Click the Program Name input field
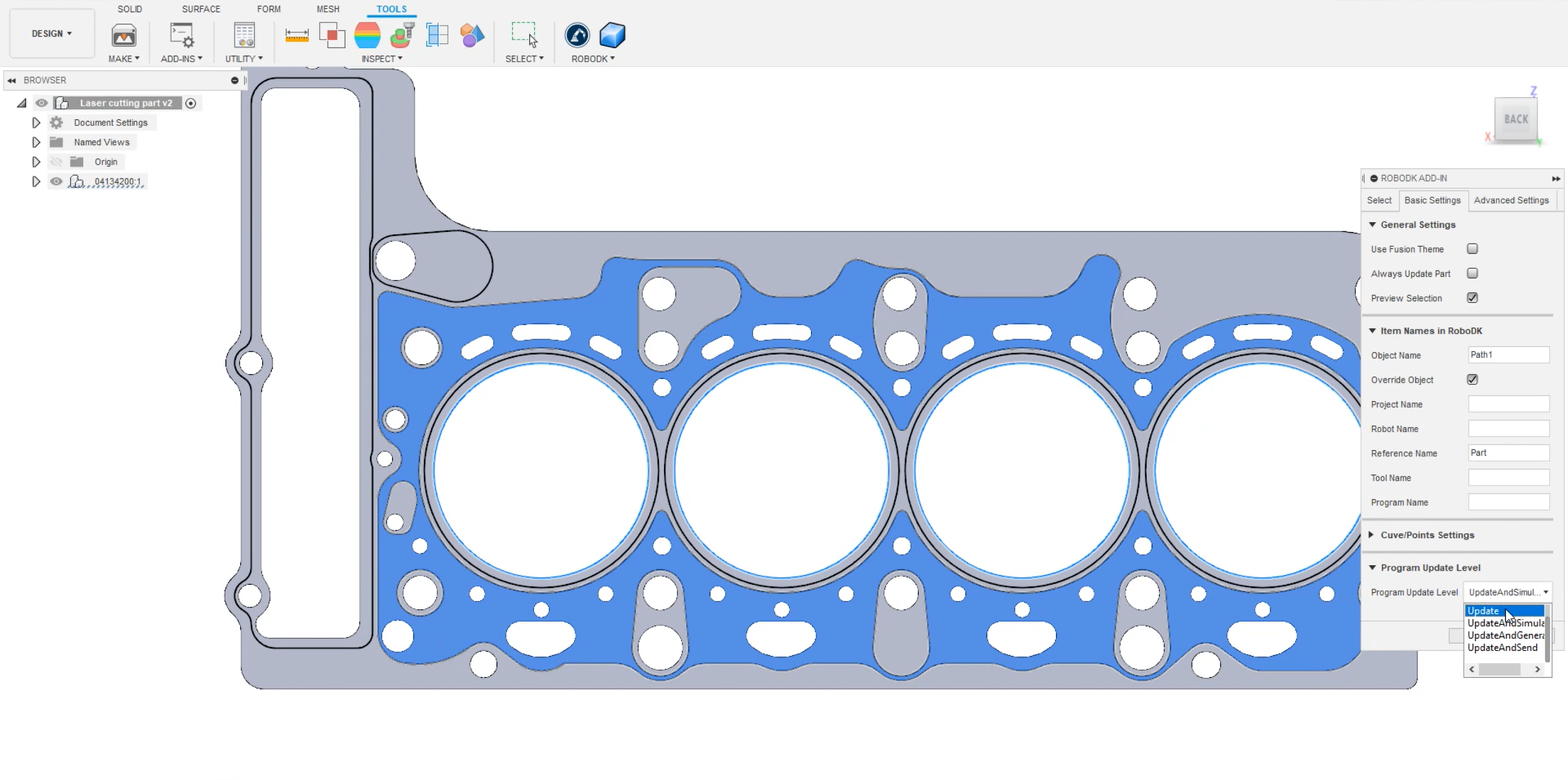This screenshot has width=1568, height=780. pos(1508,501)
